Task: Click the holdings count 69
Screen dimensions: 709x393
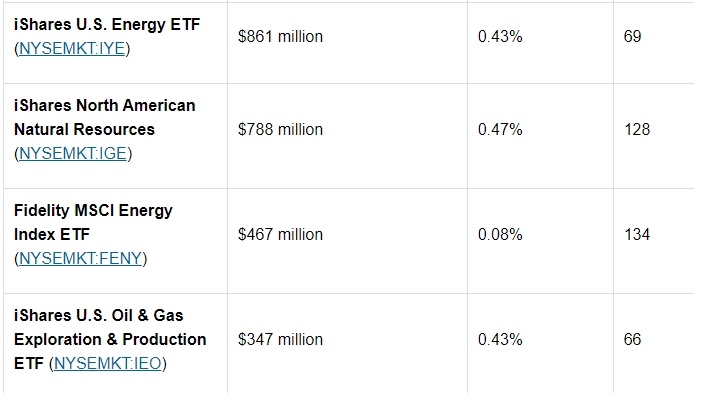Action: click(x=632, y=36)
